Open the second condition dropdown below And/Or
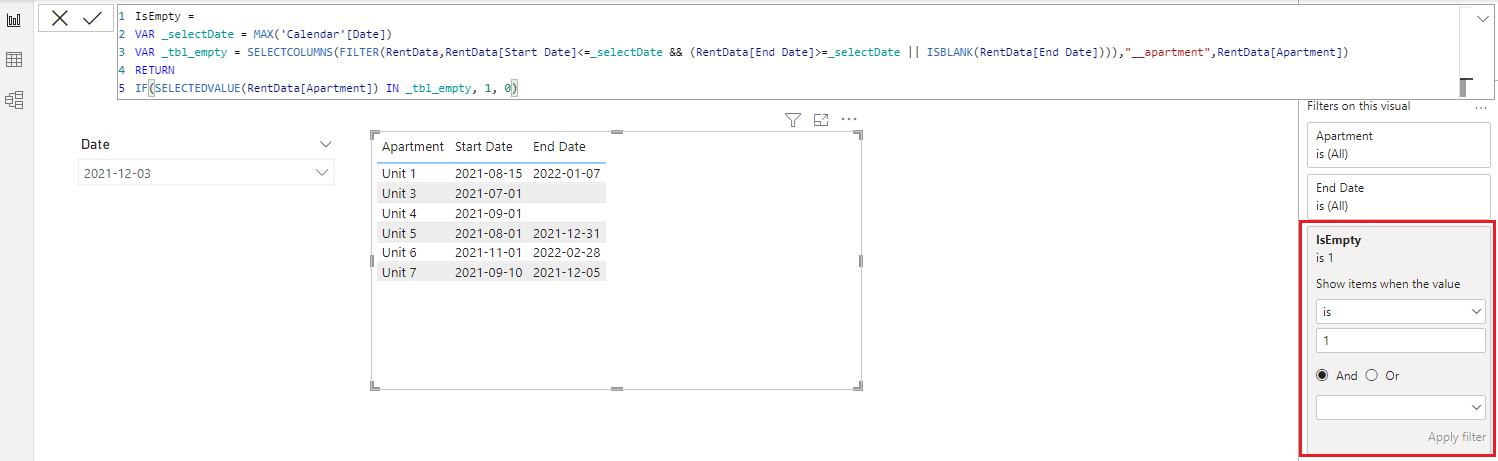 click(1401, 407)
